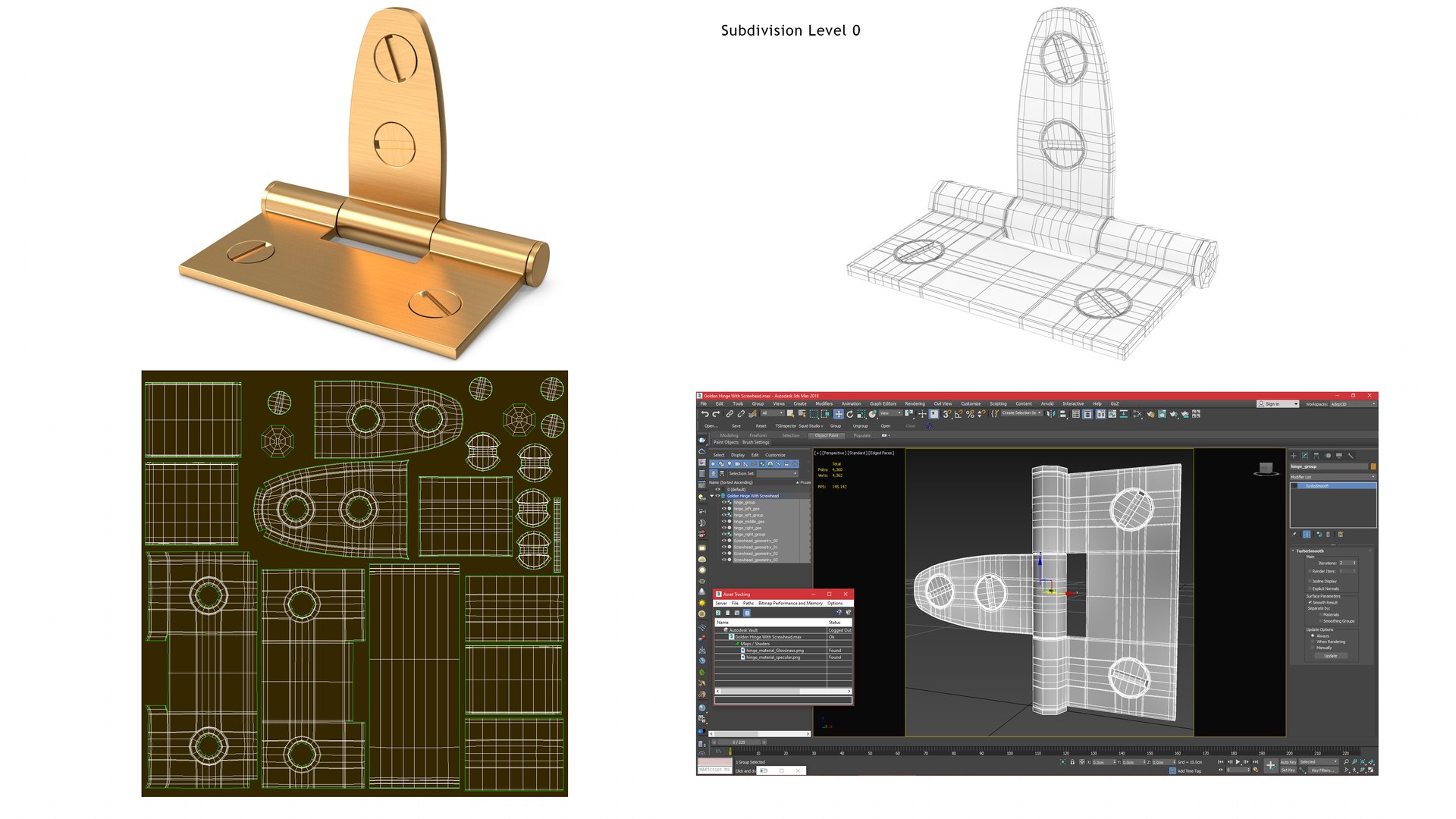Screen dimensions: 1456x819
Task: Toggle eye visibility for hinge_middle_geo
Action: 724,522
